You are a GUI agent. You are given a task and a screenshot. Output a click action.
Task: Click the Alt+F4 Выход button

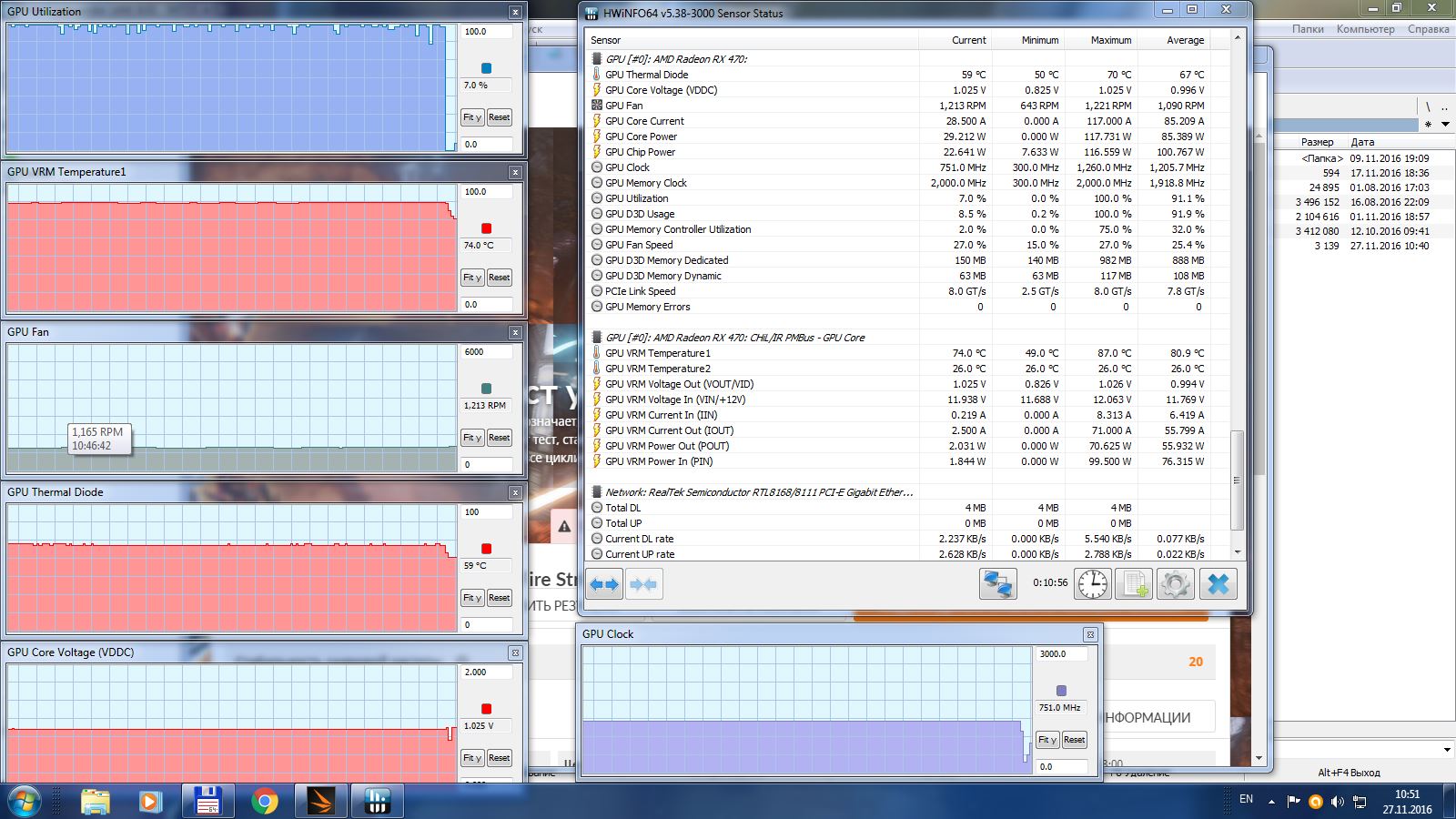[x=1349, y=773]
